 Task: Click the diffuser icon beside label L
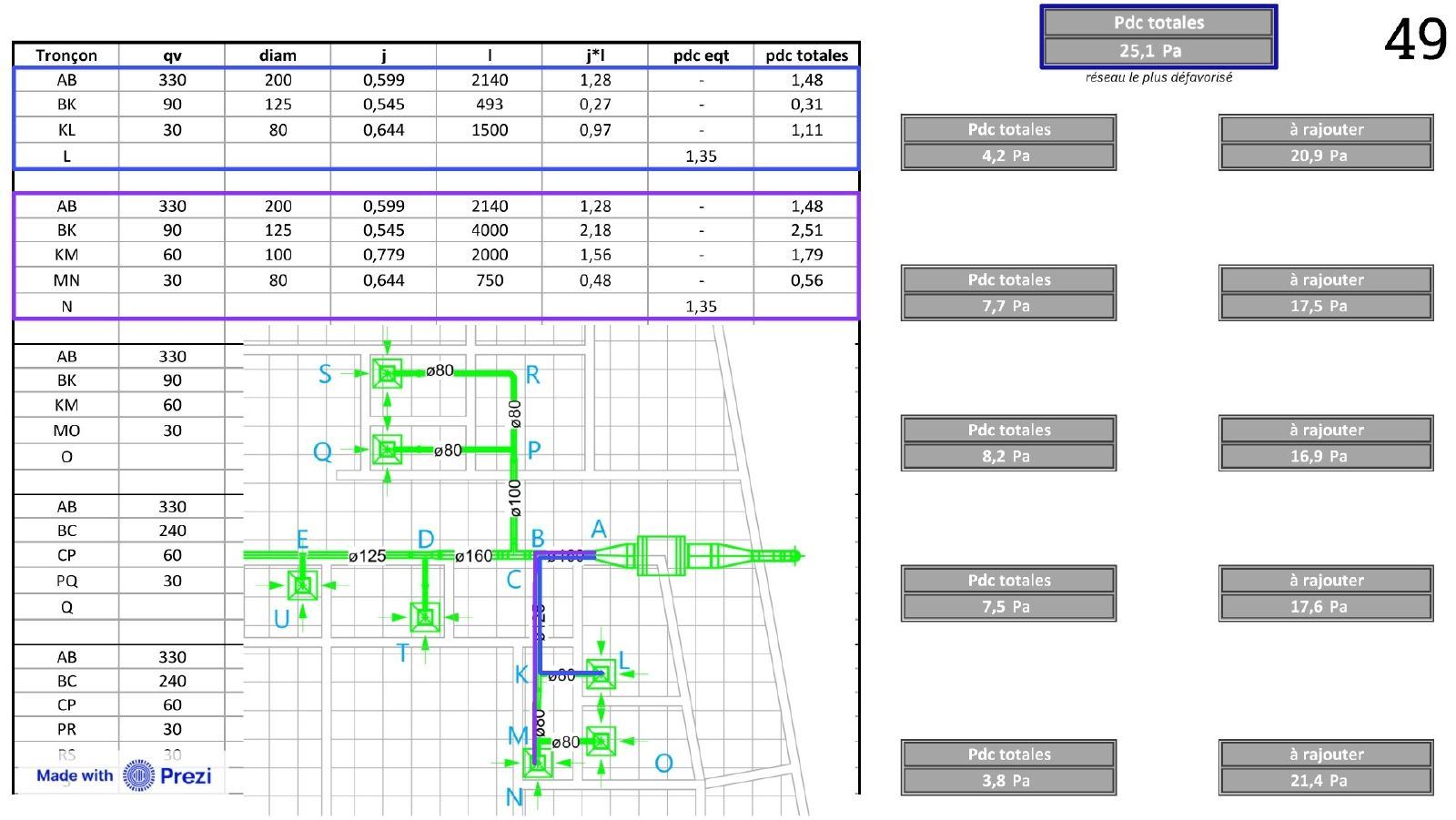601,674
